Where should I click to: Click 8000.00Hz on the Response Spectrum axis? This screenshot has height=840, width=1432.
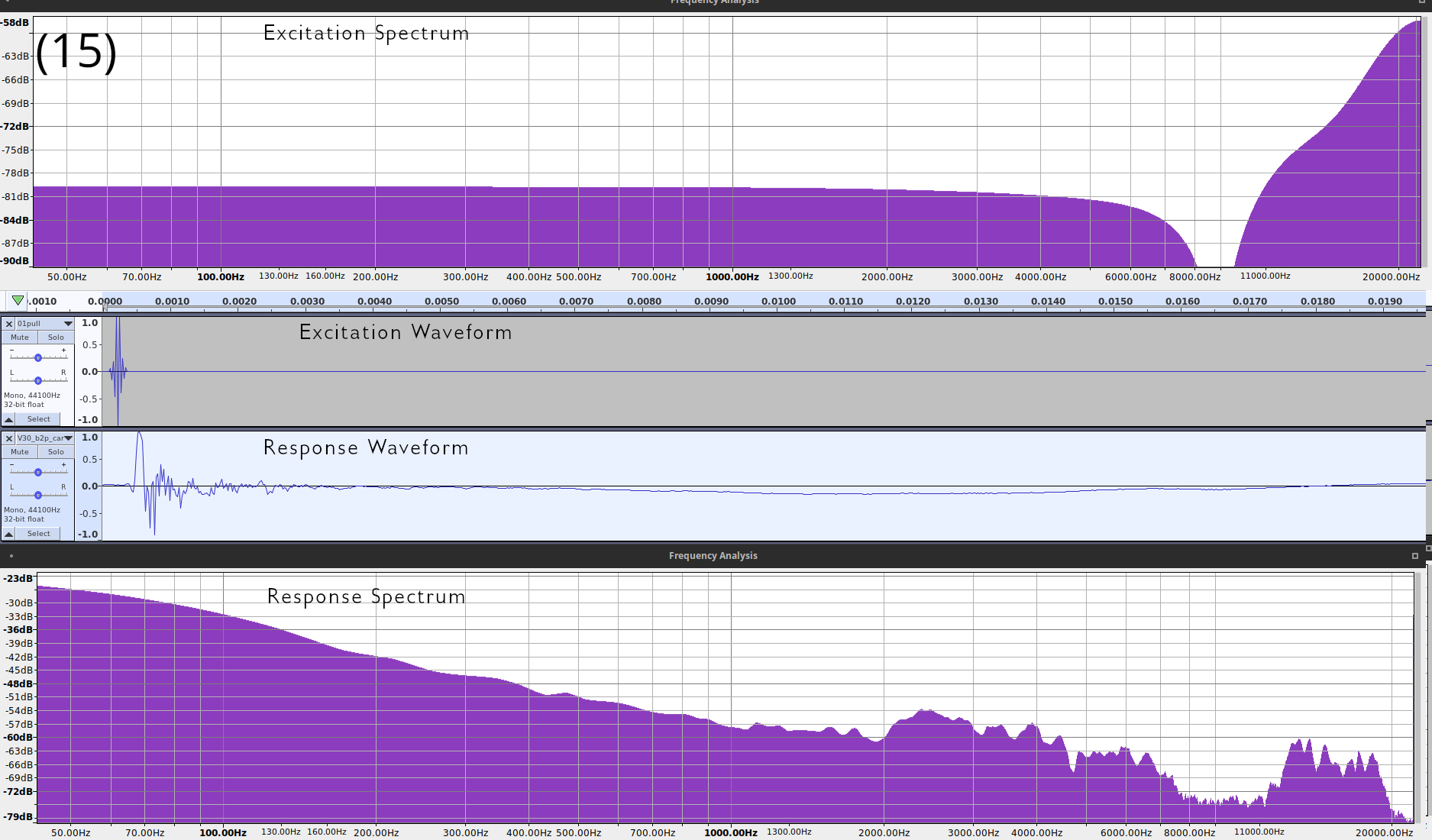pos(1189,833)
